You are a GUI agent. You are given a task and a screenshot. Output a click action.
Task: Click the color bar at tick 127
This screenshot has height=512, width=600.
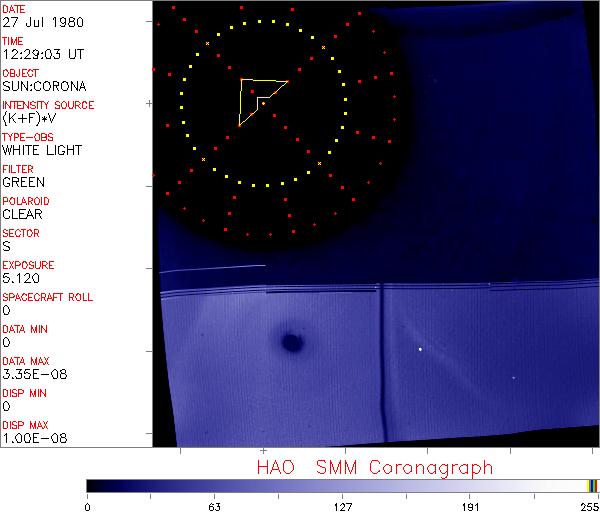click(342, 486)
